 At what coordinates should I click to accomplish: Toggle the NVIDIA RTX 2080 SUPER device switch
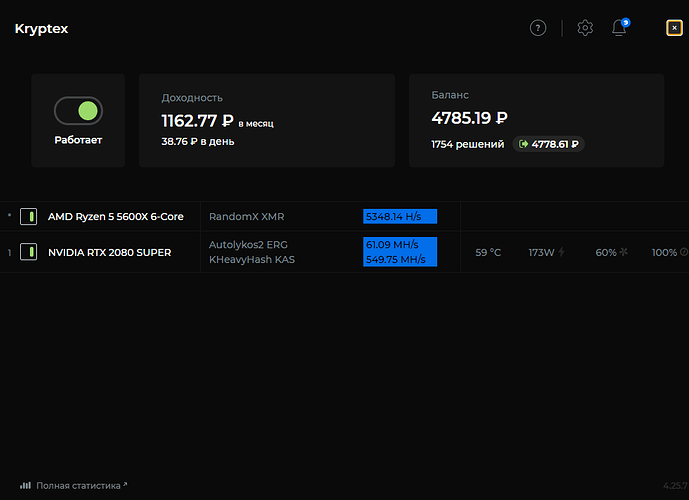click(x=29, y=252)
